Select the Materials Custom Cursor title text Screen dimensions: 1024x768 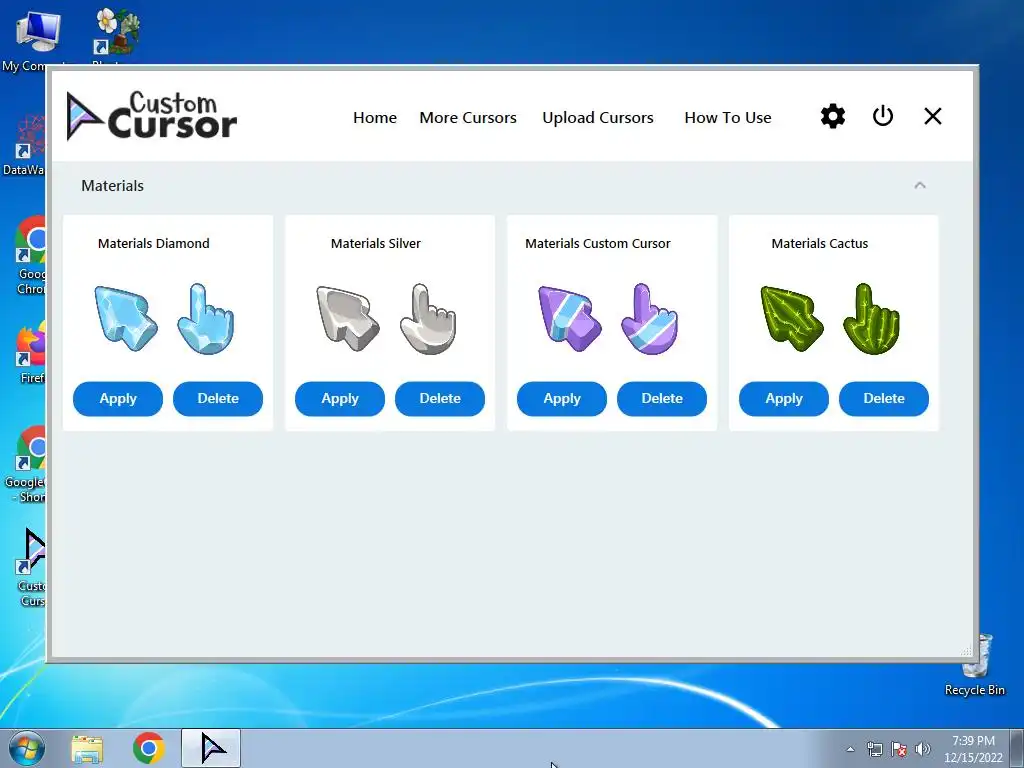pos(598,244)
